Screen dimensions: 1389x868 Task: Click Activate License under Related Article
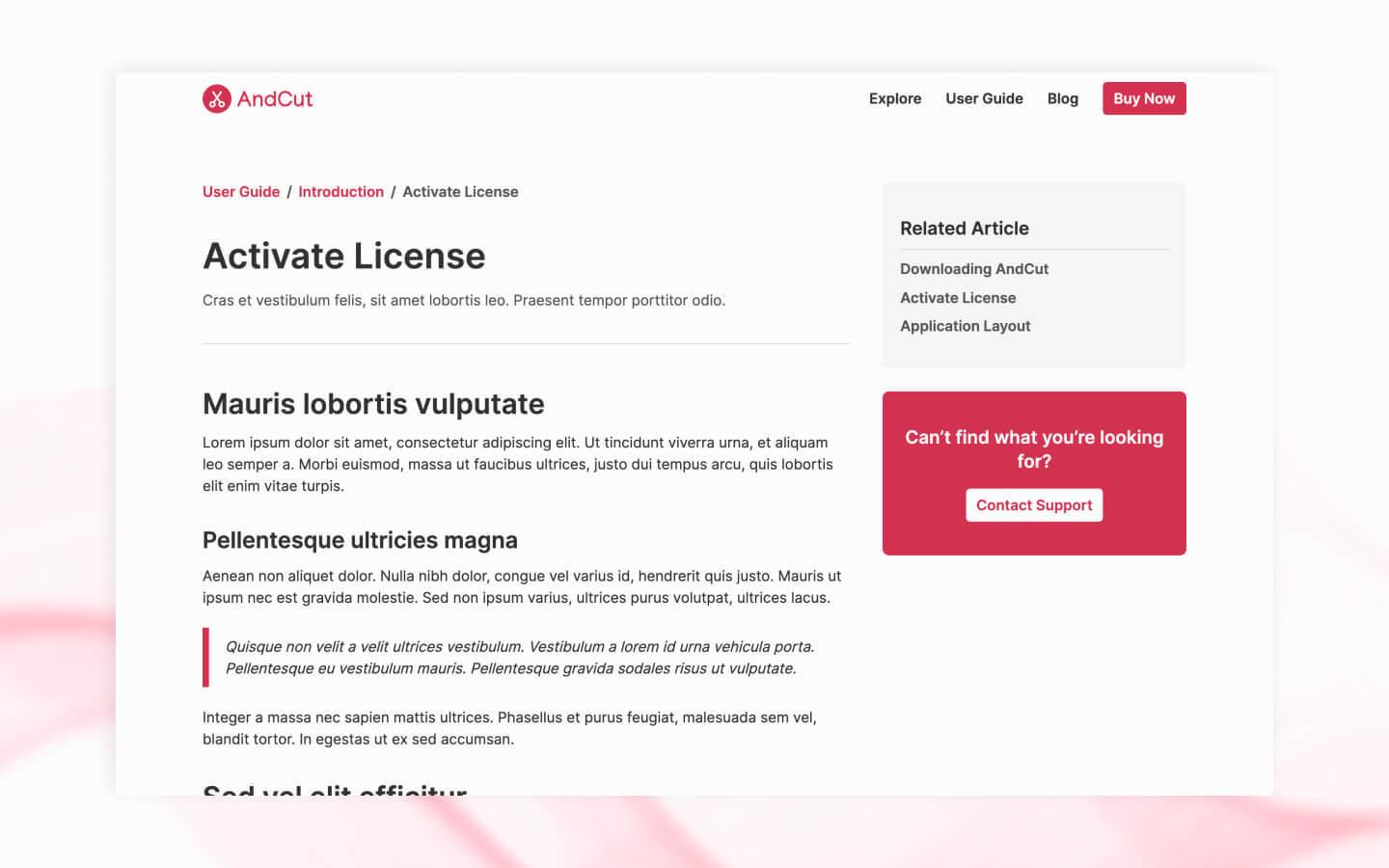(958, 298)
